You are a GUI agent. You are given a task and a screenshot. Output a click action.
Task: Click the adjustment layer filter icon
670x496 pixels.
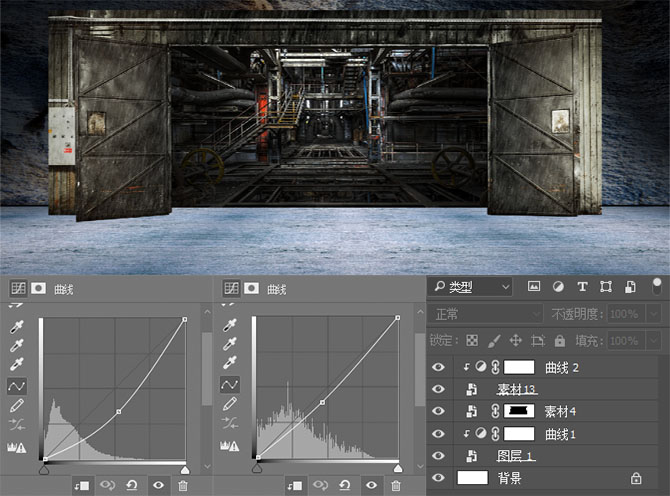point(559,288)
